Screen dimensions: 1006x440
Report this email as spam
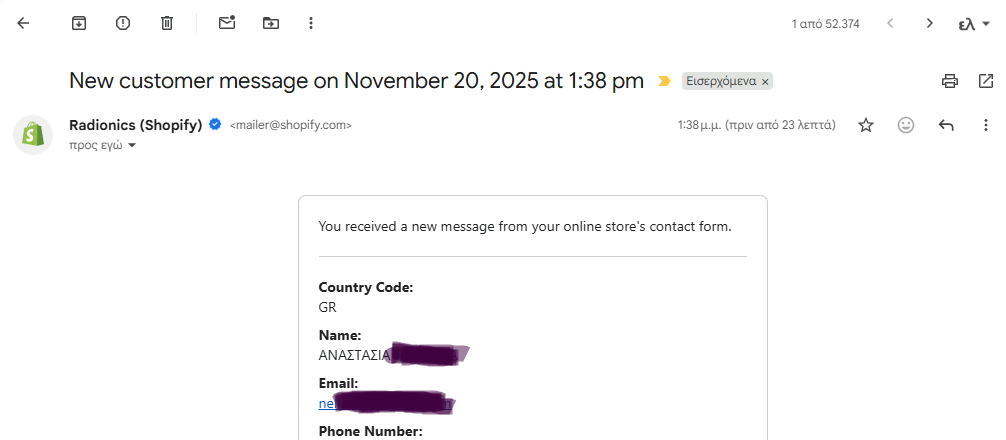[123, 23]
